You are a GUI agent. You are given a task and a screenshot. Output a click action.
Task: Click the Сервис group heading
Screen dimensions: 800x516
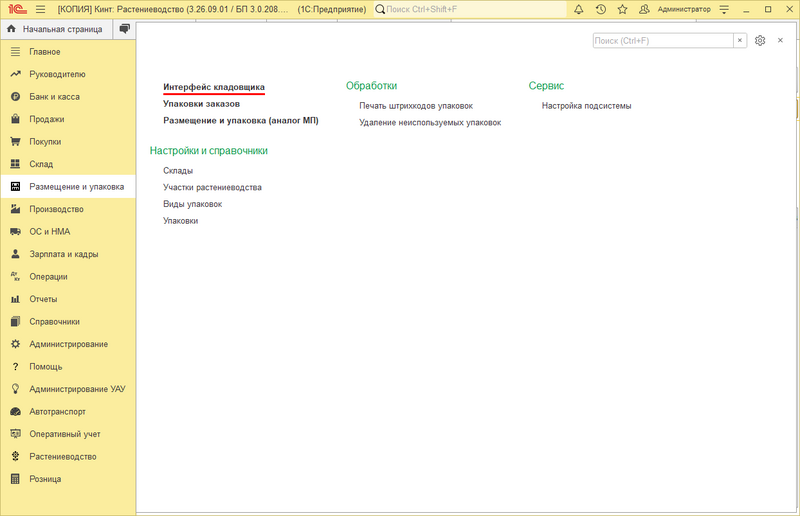click(546, 86)
